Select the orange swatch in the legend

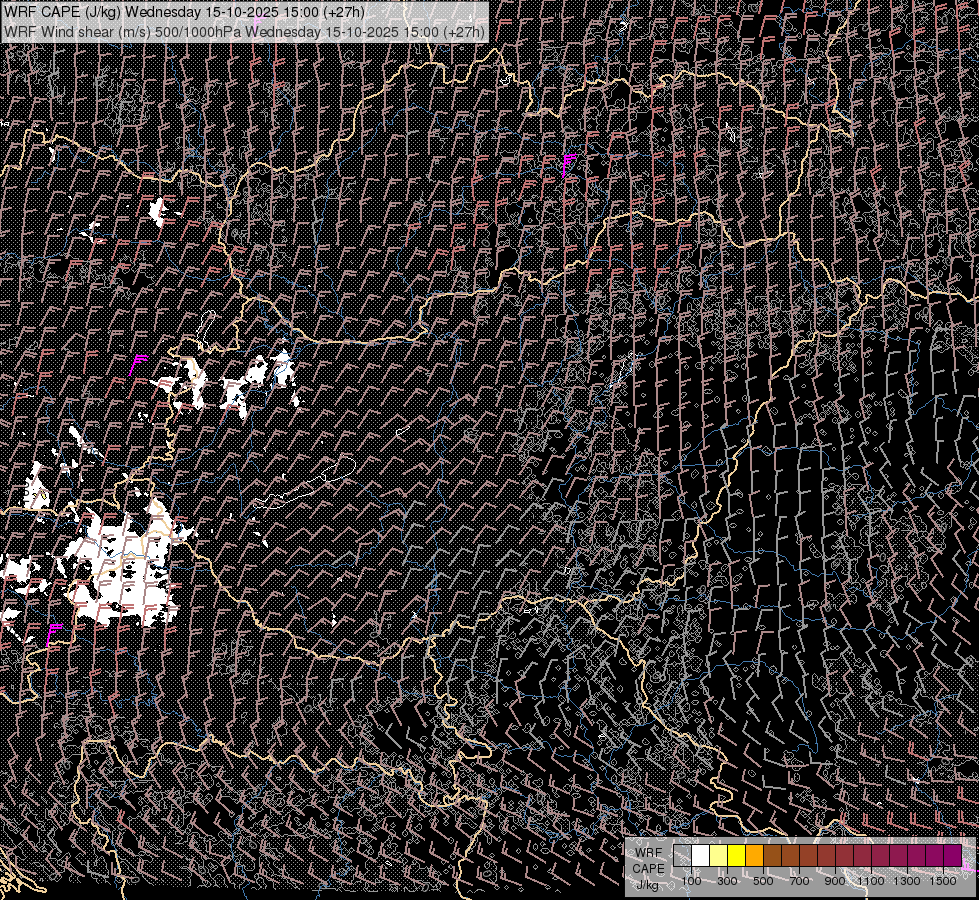(754, 855)
